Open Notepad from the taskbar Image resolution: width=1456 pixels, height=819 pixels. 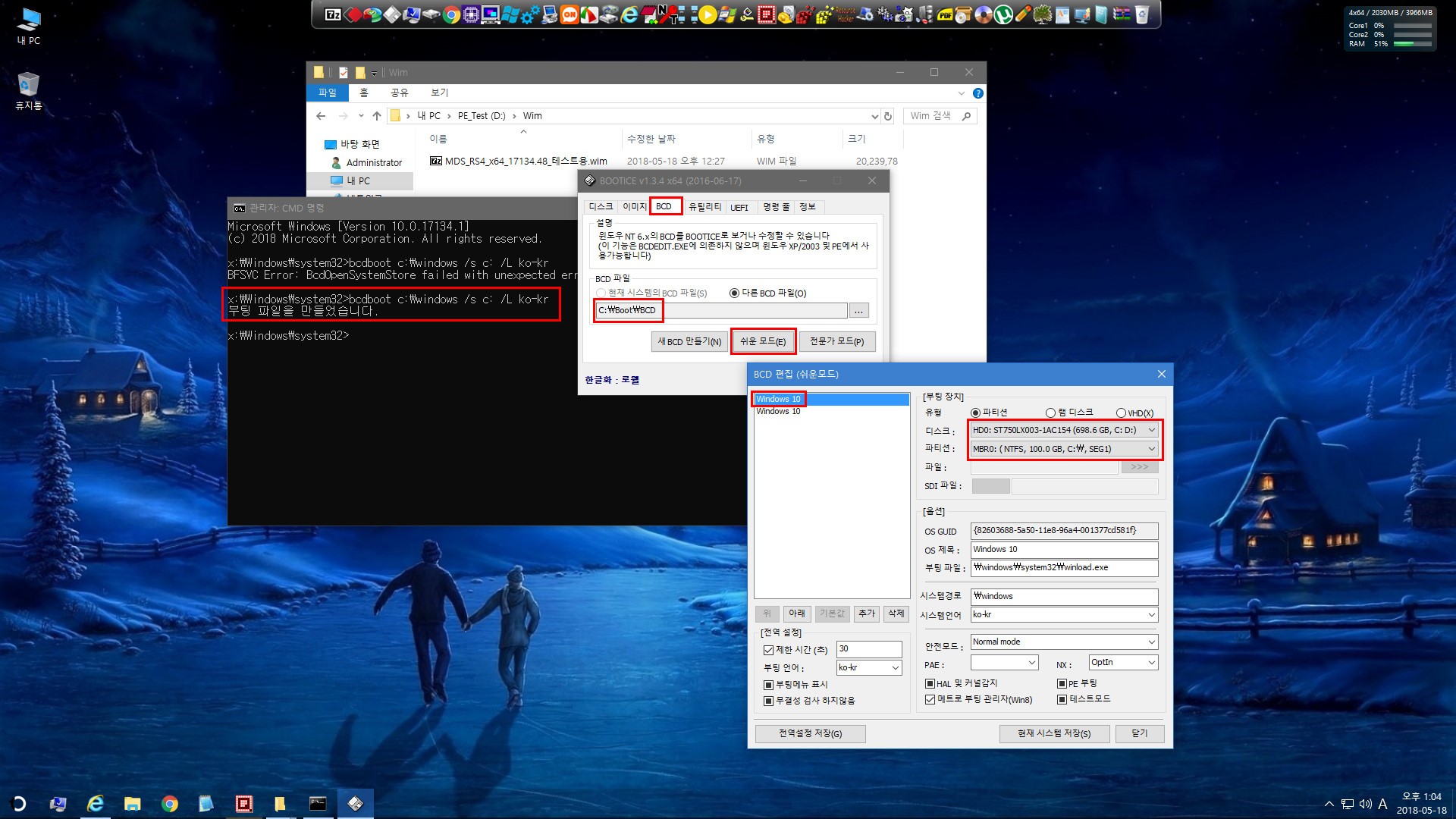(x=206, y=803)
